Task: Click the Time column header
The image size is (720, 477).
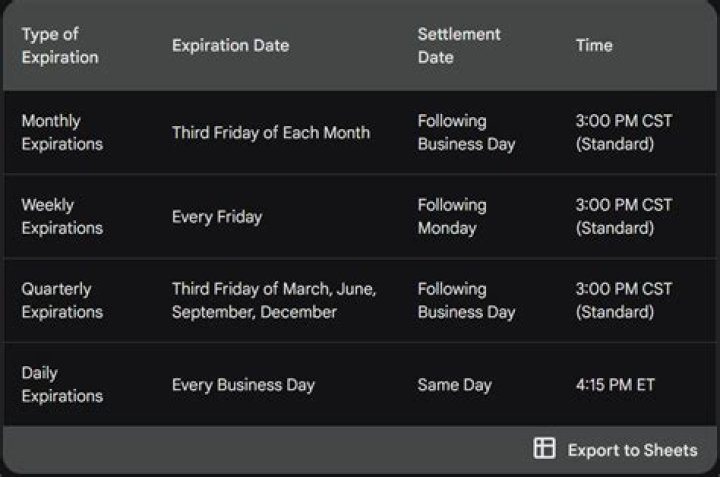Action: (x=594, y=46)
